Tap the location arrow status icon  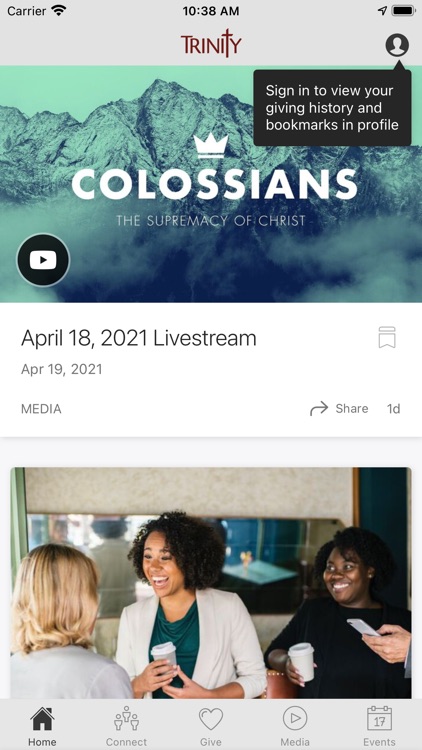click(x=382, y=11)
